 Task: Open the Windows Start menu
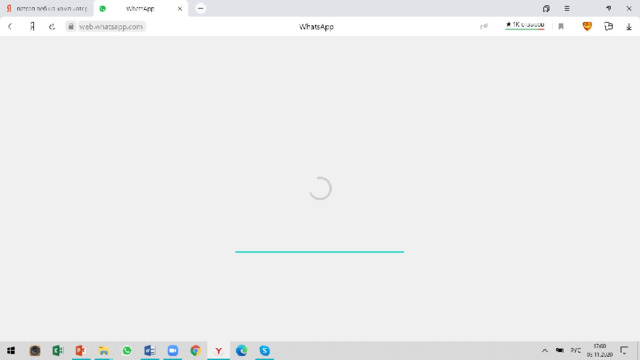(11, 351)
